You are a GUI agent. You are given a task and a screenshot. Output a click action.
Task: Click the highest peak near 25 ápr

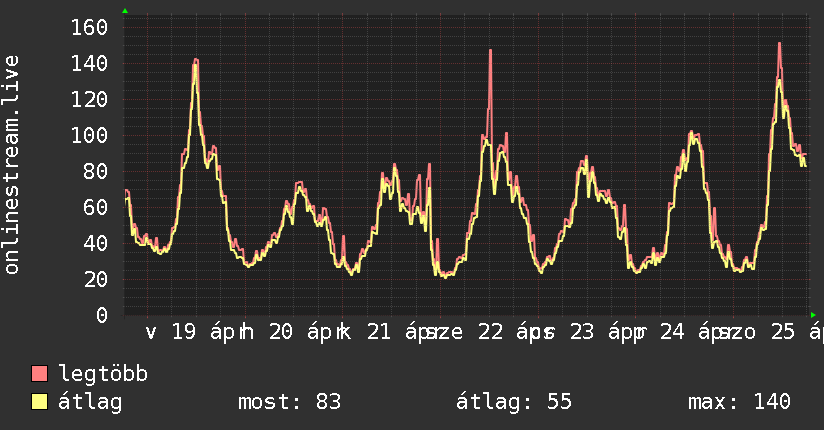pyautogui.click(x=779, y=45)
